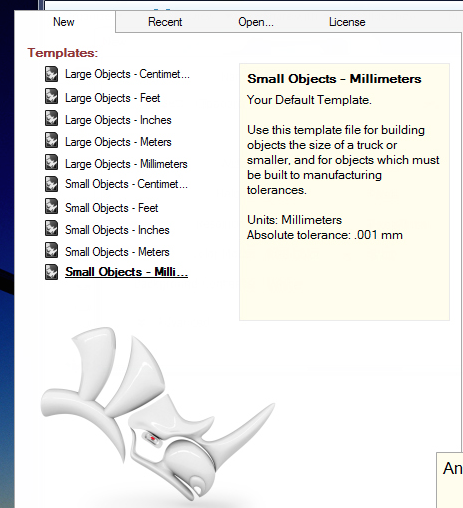Click the Small Objects - Centimeters file icon

(52, 184)
